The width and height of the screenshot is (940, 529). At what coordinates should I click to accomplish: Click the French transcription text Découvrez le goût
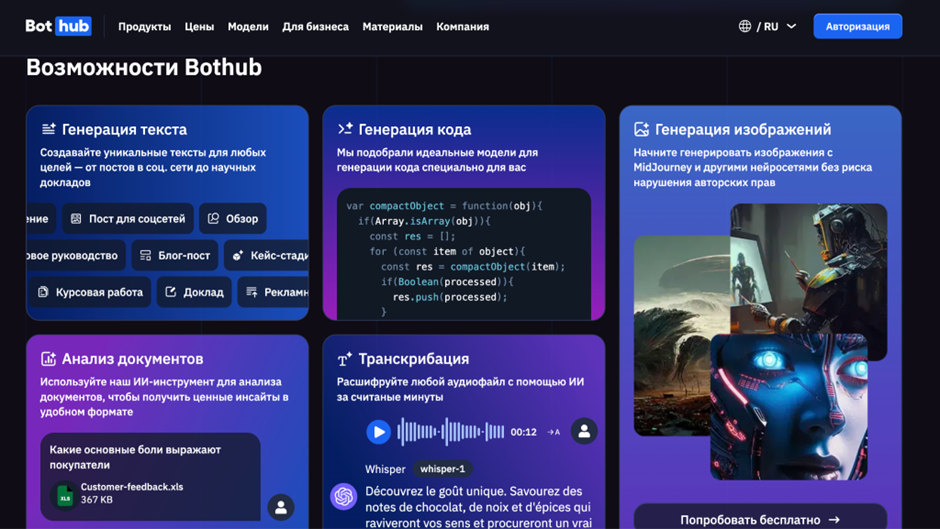tap(478, 507)
